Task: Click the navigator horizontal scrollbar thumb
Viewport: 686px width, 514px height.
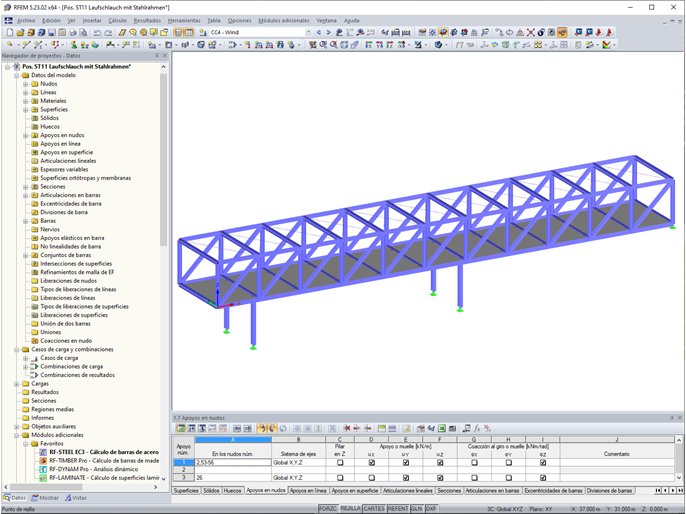Action: click(46, 487)
